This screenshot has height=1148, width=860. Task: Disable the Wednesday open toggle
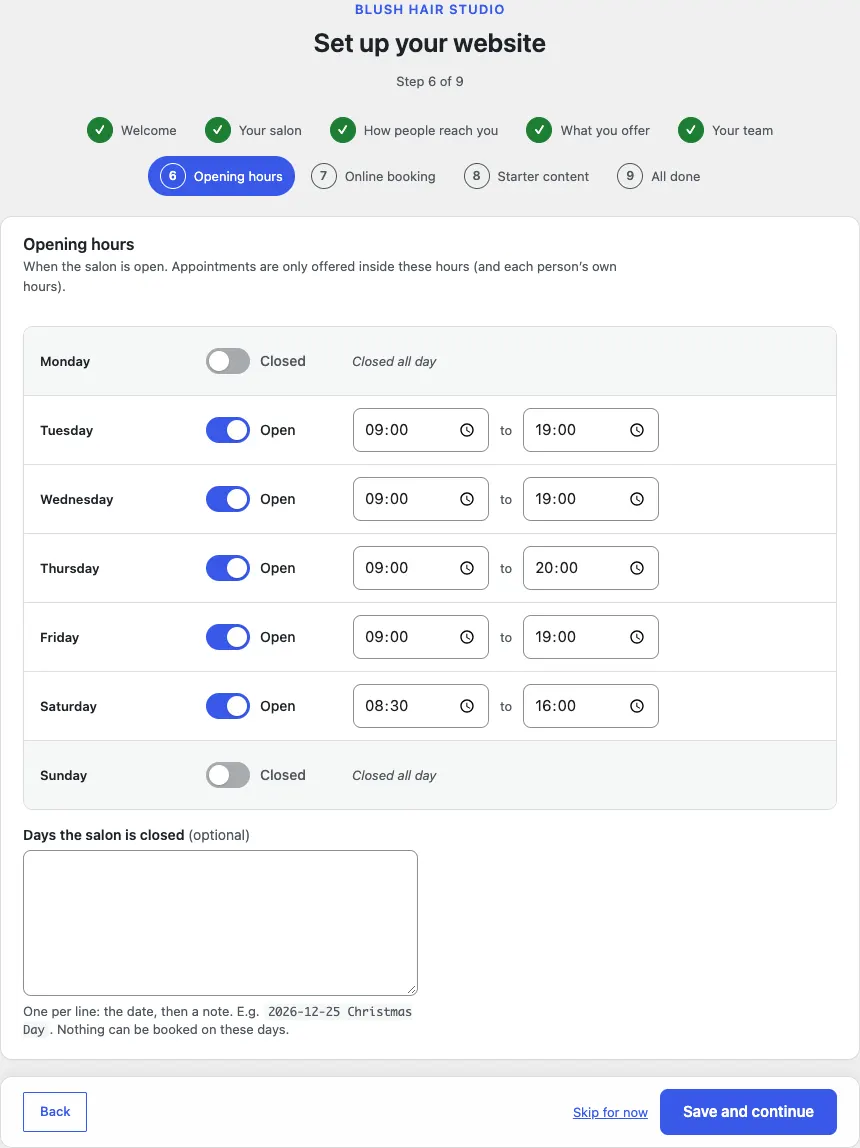[x=228, y=499]
